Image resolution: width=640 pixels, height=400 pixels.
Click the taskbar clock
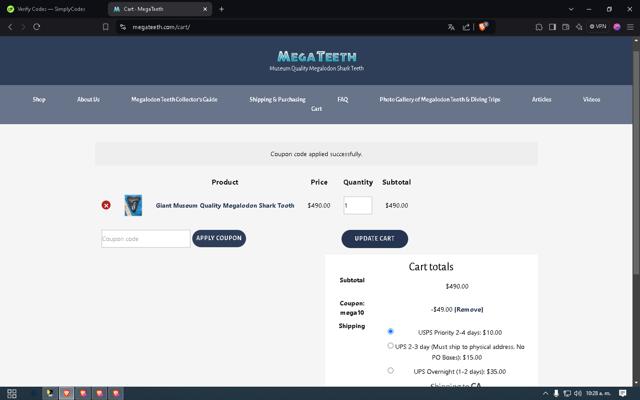[x=598, y=393]
